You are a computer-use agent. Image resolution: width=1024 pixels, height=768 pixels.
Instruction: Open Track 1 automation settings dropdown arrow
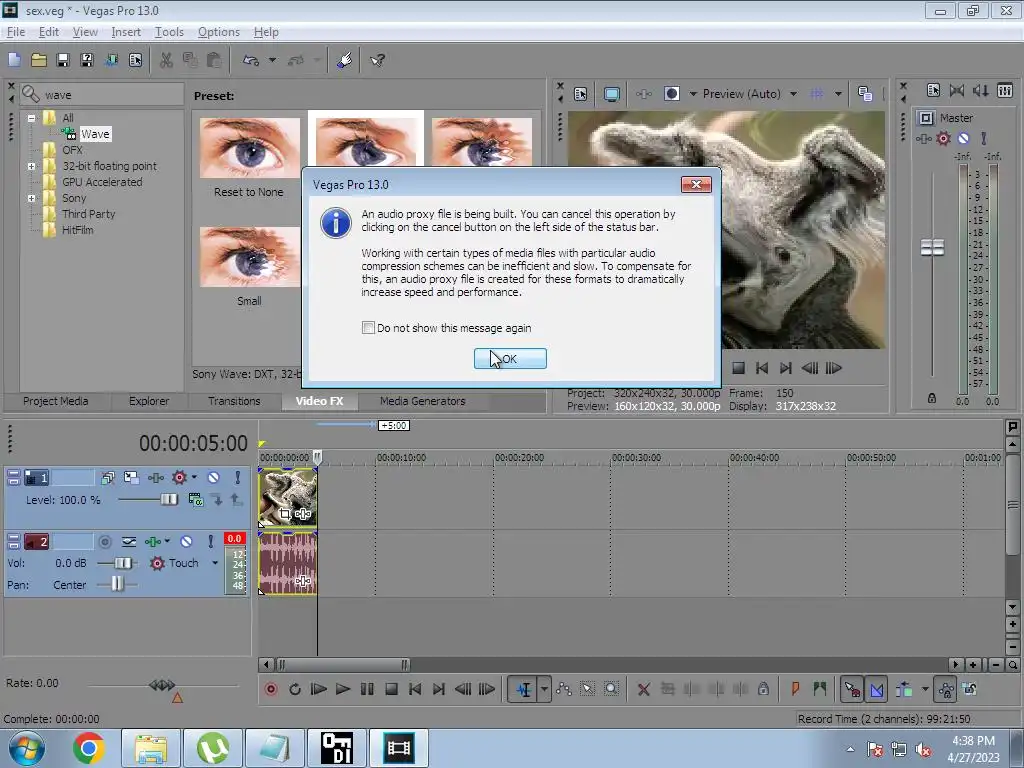194,477
